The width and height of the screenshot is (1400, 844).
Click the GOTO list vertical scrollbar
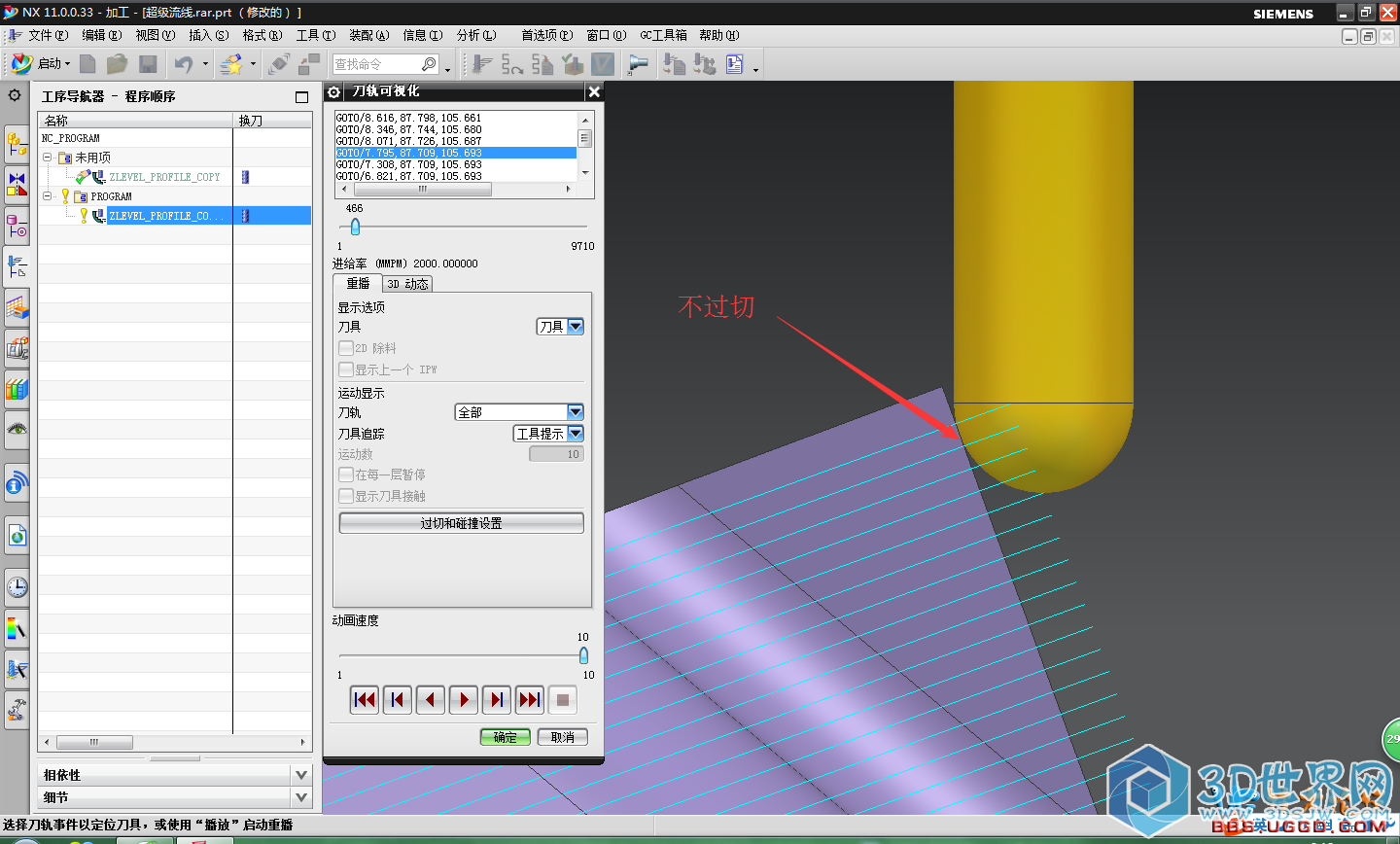(585, 145)
